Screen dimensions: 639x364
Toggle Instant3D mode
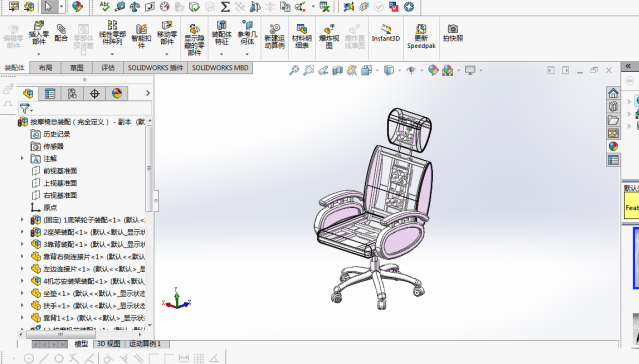point(386,33)
